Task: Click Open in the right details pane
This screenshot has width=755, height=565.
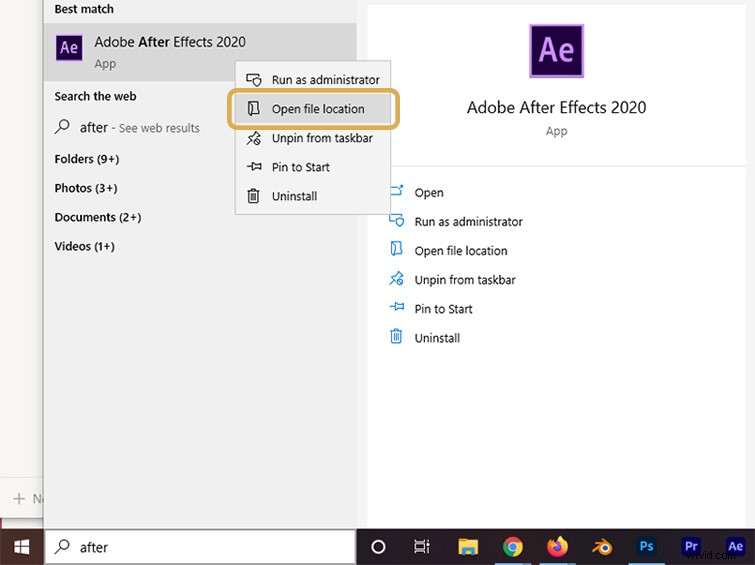Action: [x=429, y=193]
